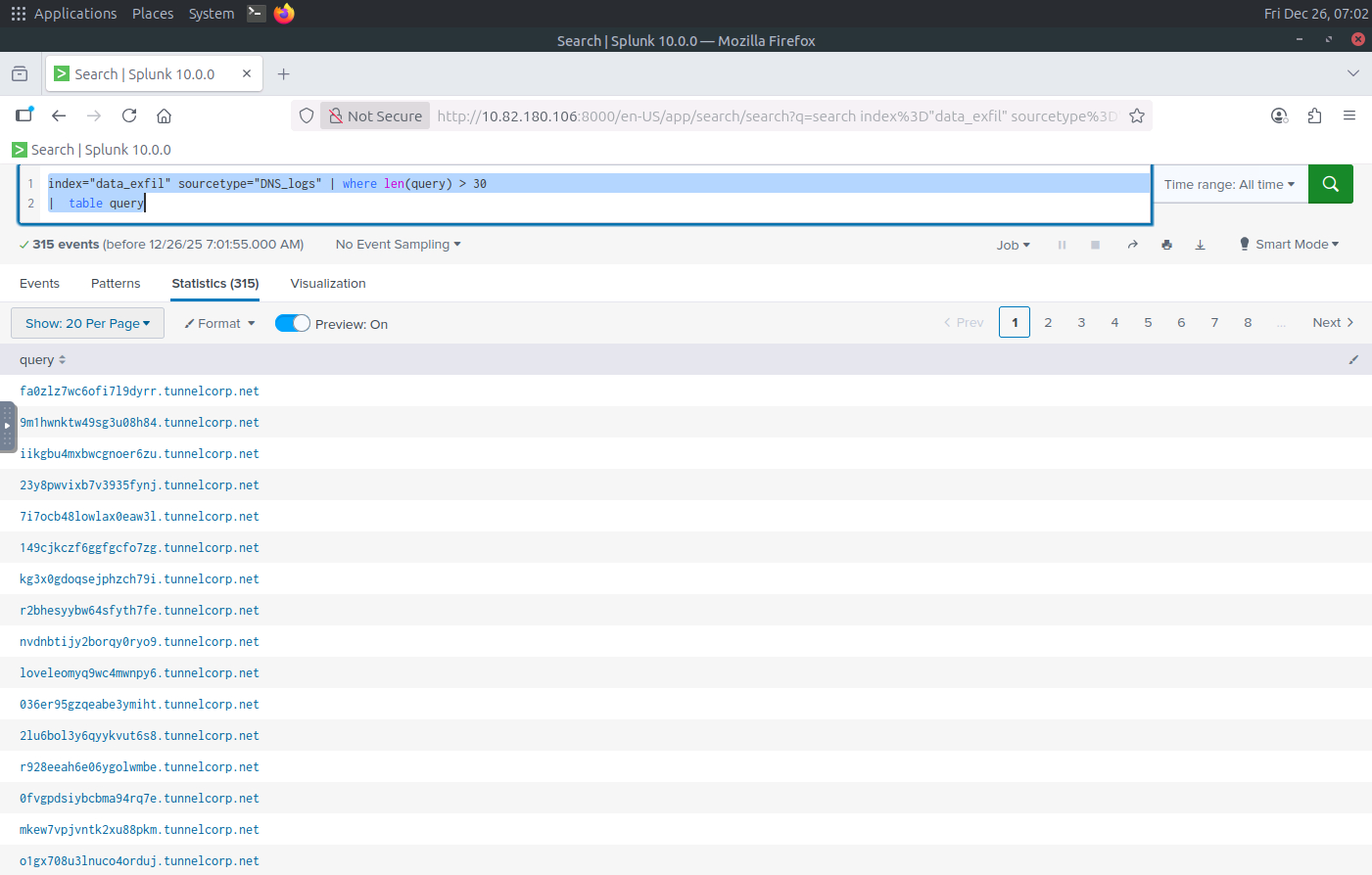This screenshot has width=1372, height=875.
Task: Click query mkew7vpjvntk2xu88pkm.tunnelcorp.net
Action: point(139,830)
